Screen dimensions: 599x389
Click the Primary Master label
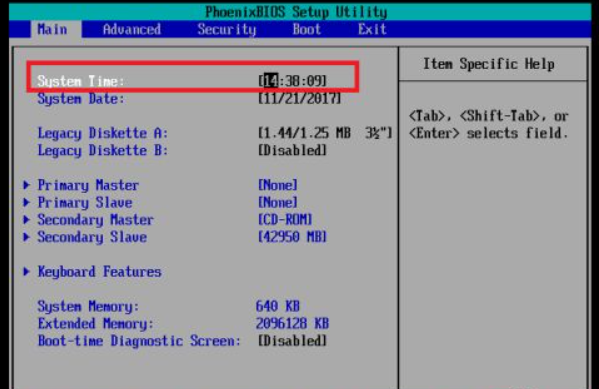pos(88,185)
